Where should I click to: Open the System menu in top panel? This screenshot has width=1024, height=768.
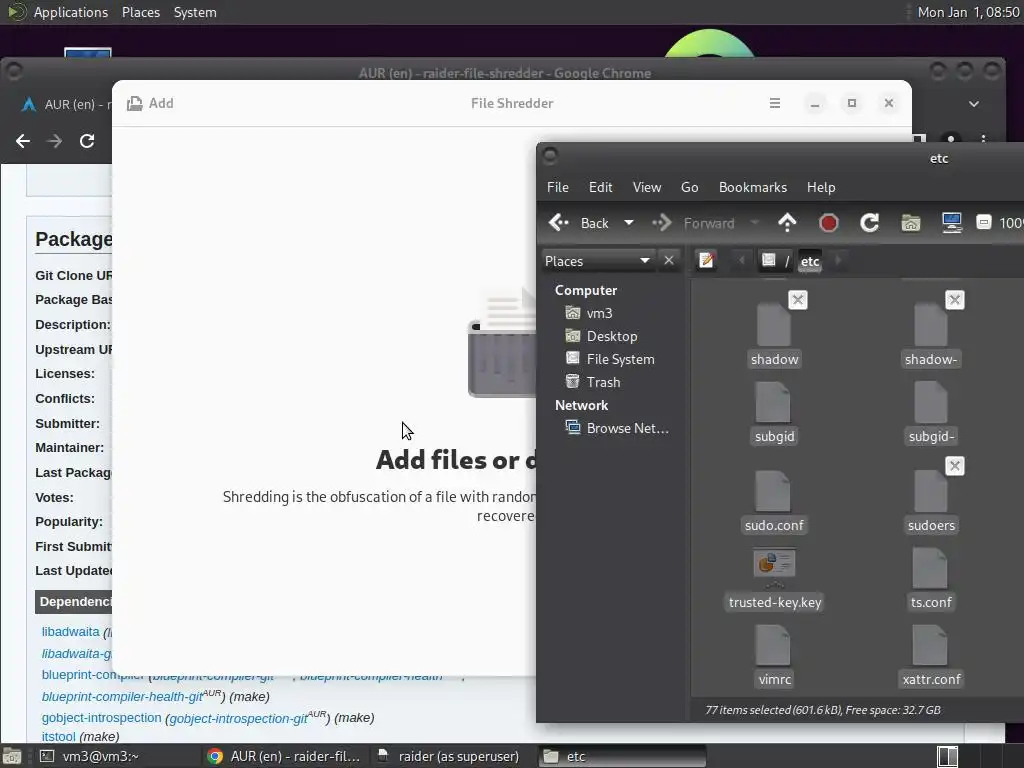pyautogui.click(x=195, y=12)
